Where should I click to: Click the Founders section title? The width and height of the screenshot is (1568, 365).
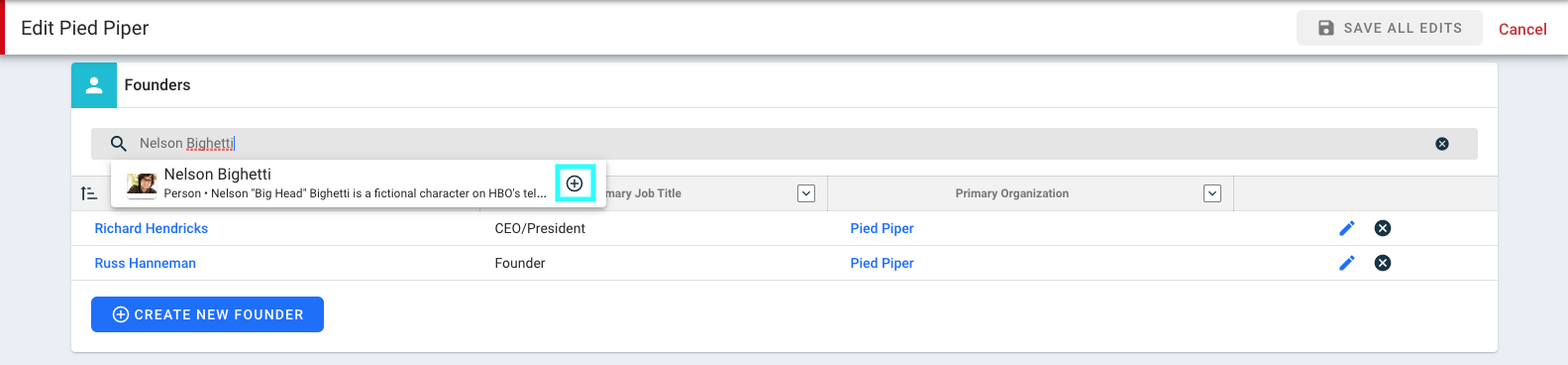157,85
